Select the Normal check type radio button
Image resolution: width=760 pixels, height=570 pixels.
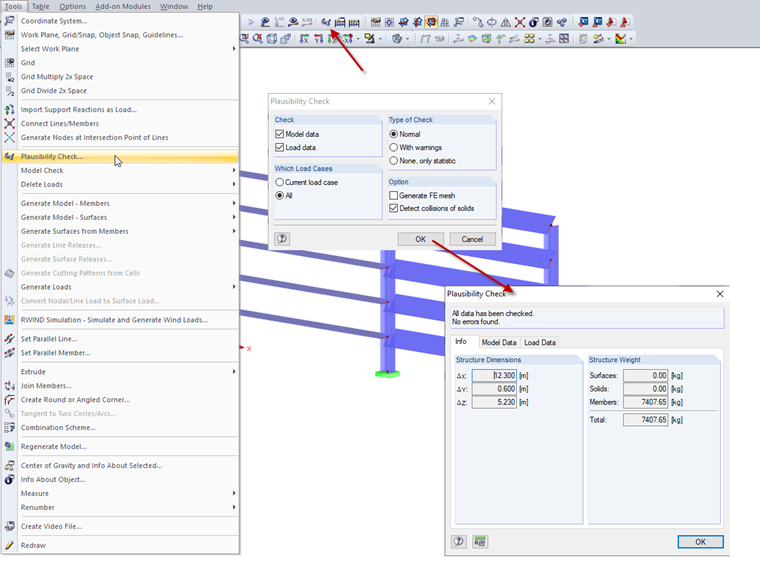[x=394, y=134]
